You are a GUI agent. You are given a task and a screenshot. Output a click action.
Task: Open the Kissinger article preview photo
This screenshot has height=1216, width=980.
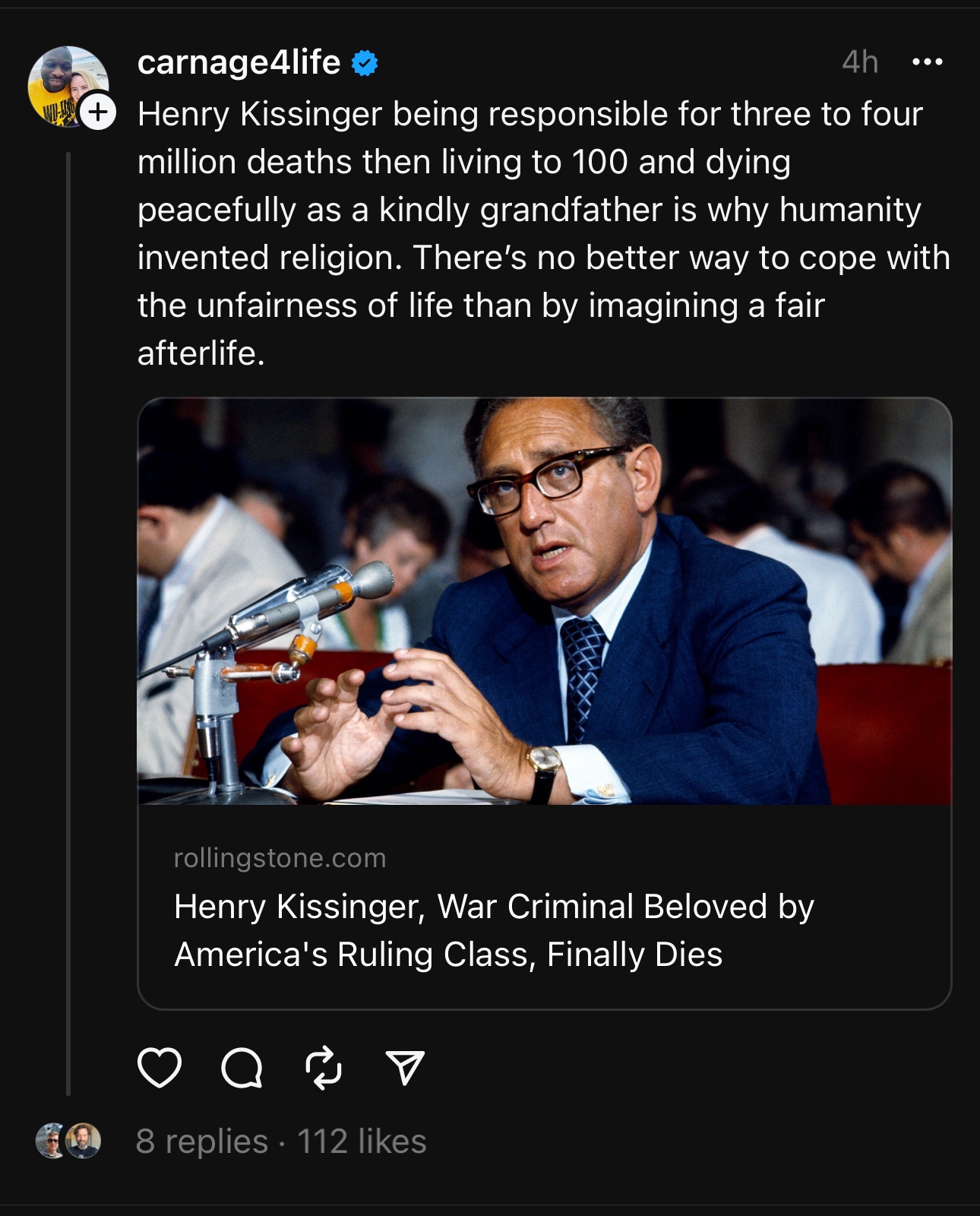[544, 600]
